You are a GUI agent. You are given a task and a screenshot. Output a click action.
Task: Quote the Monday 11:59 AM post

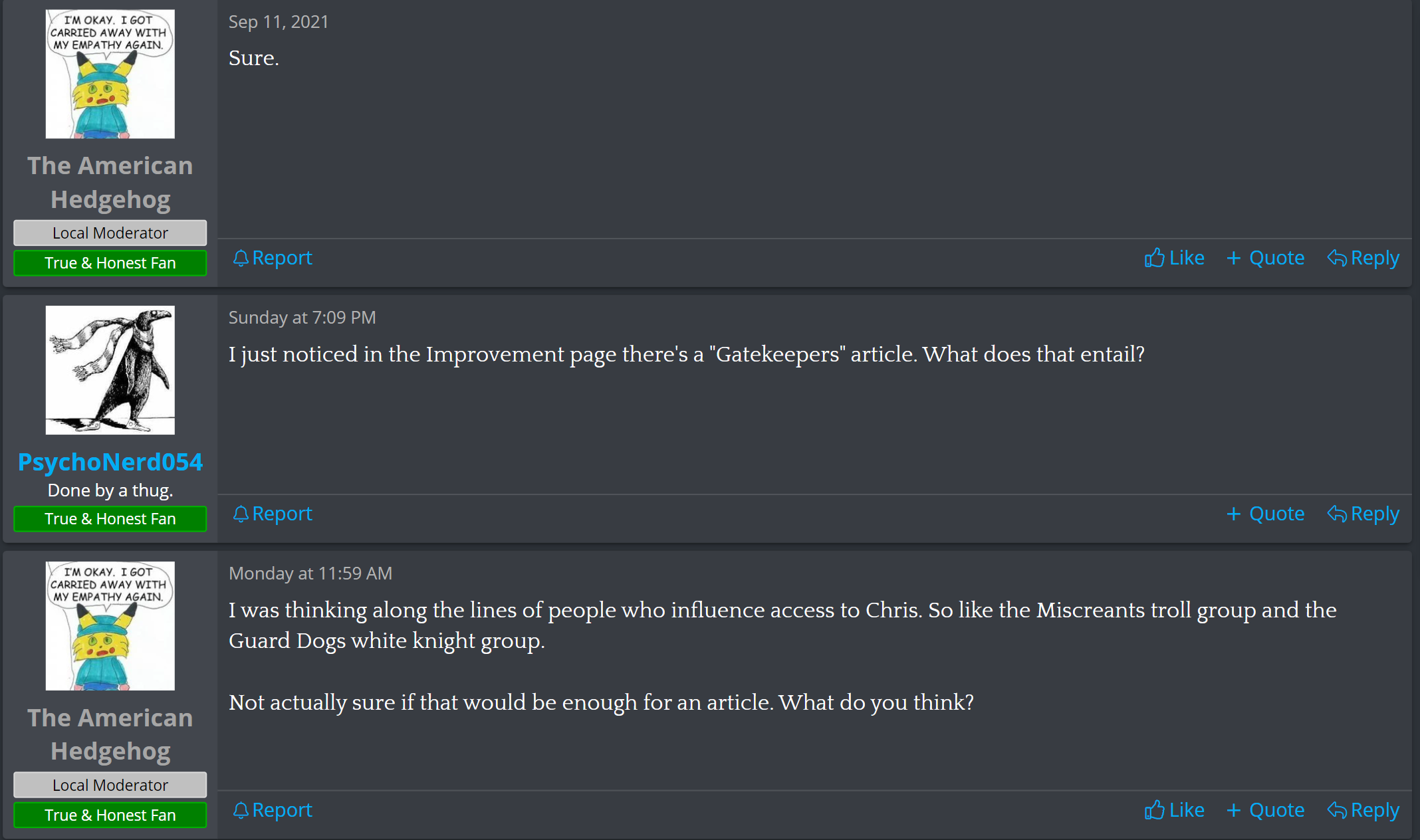point(1265,810)
